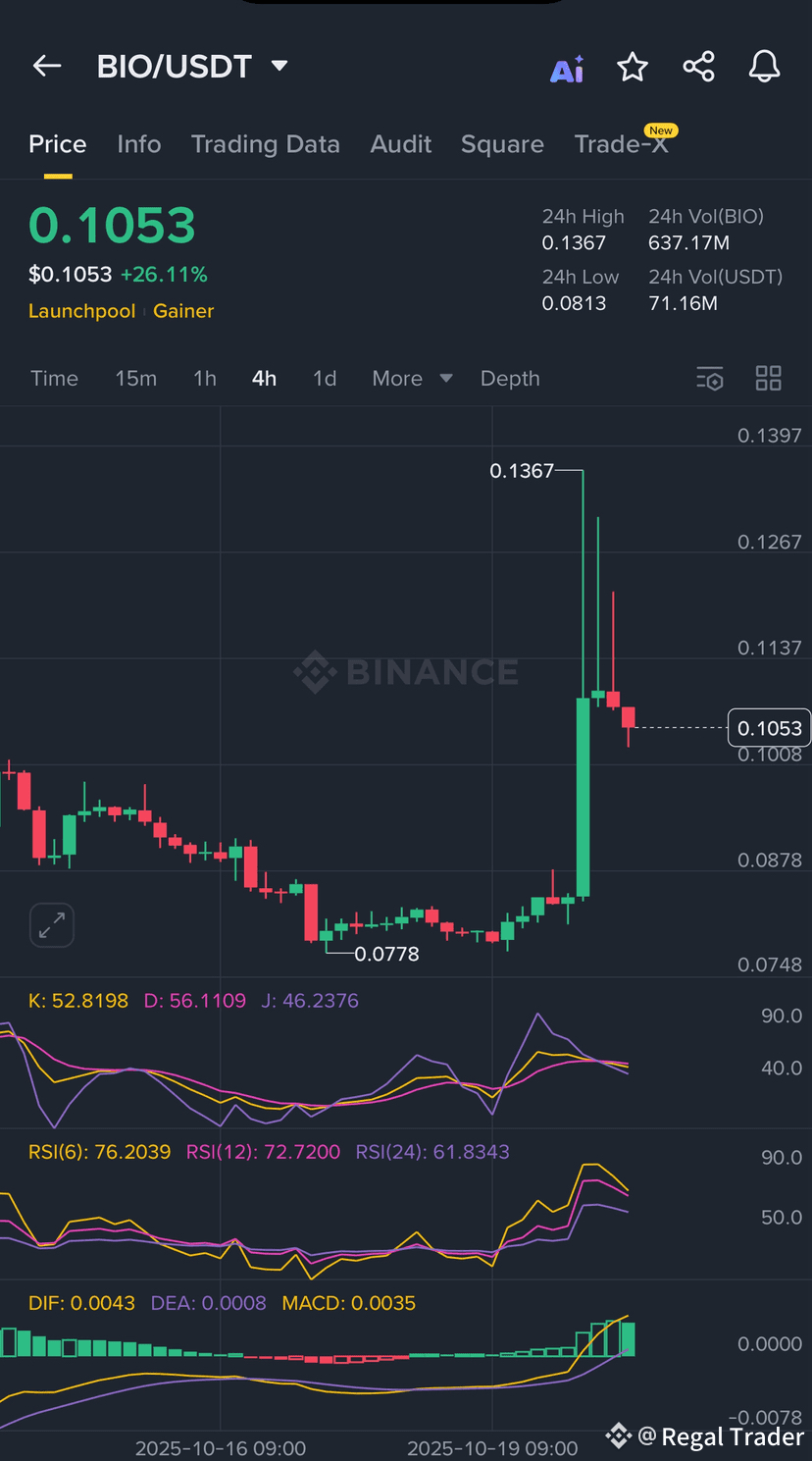812x1461 pixels.
Task: Expand chart to fullscreen
Action: click(51, 924)
